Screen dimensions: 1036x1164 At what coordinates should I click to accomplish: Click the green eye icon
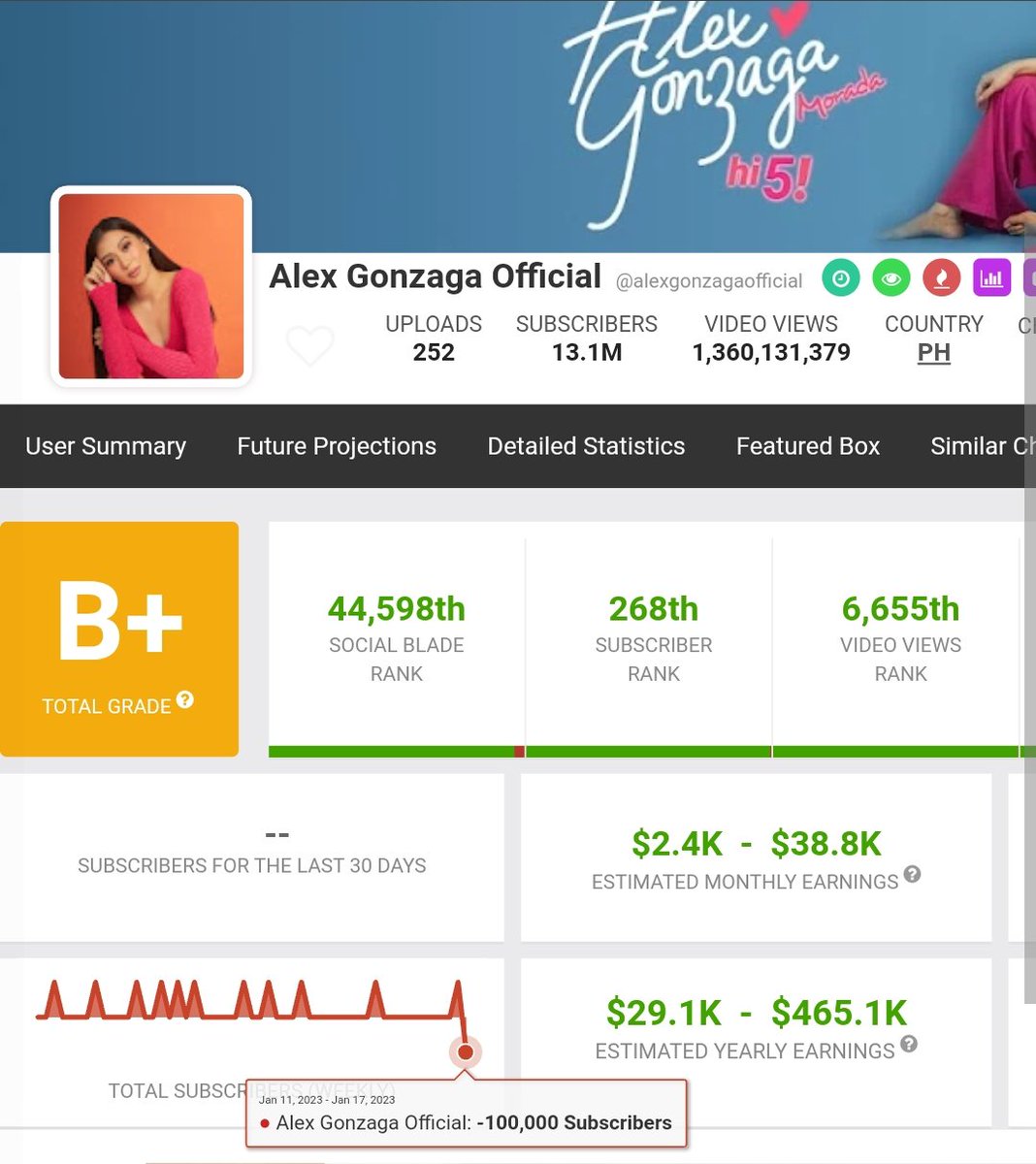(891, 278)
